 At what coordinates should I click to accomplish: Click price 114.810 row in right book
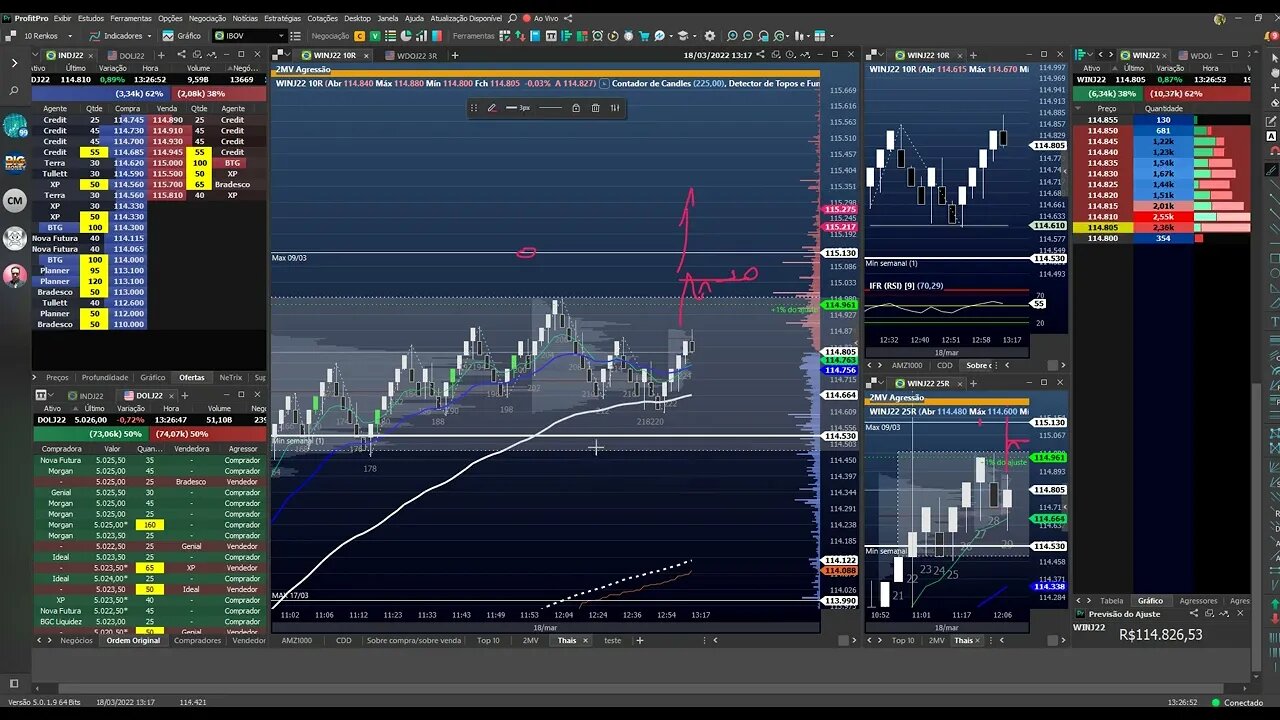1163,217
